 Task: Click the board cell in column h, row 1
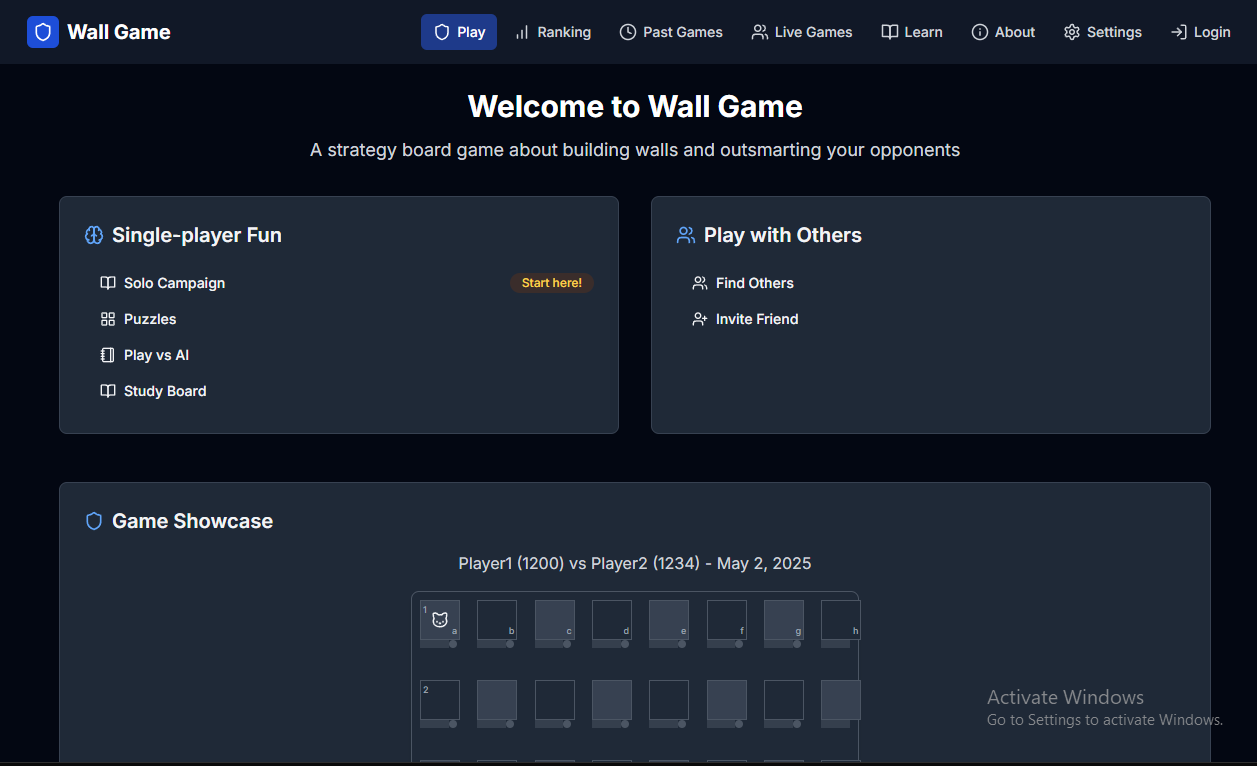(840, 620)
